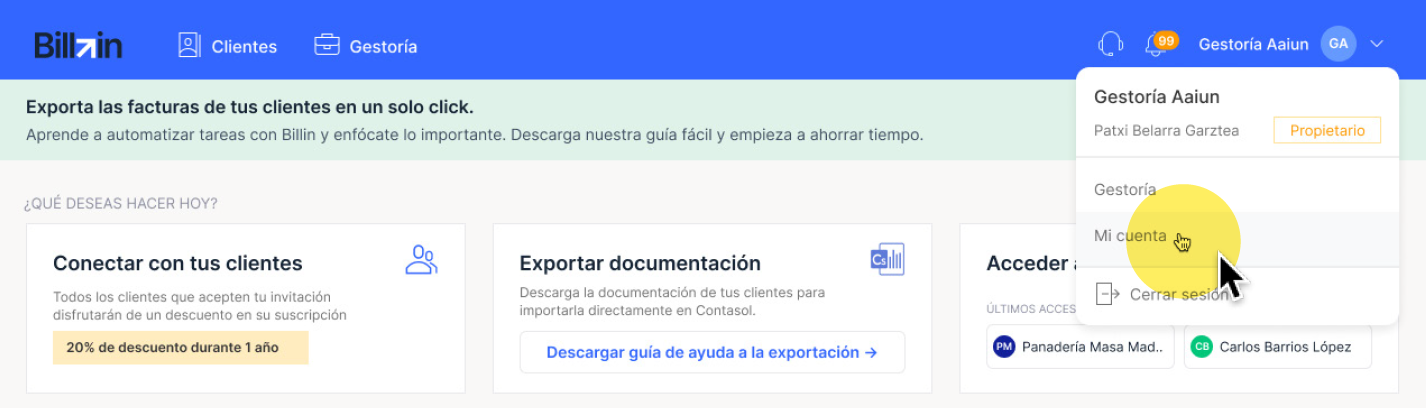Click the Contasol export icon
Viewport: 1426px width, 408px height.
[888, 259]
